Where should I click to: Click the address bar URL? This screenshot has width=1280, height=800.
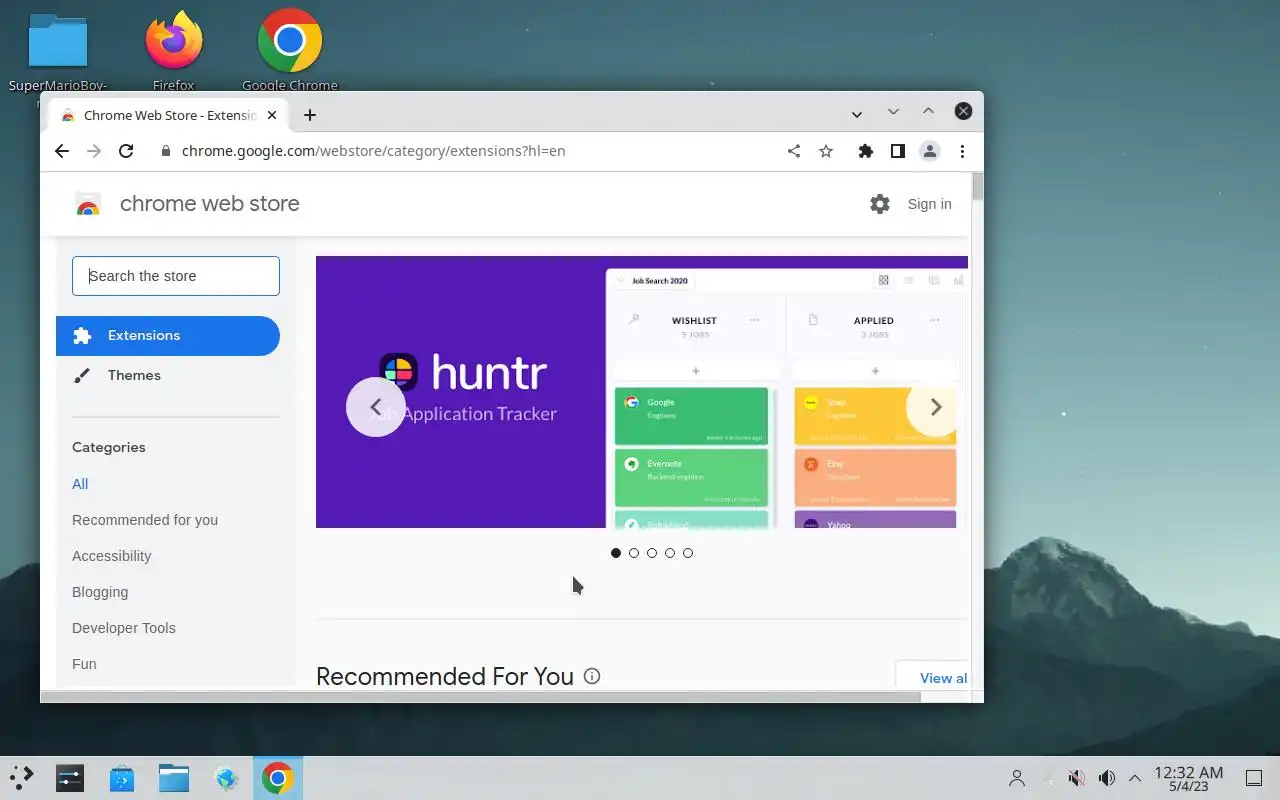coord(374,151)
